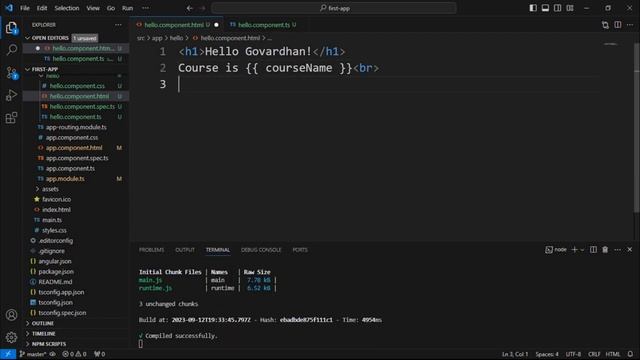Viewport: 640px width, 360px height.
Task: Open the Edit menu
Action: click(x=42, y=8)
